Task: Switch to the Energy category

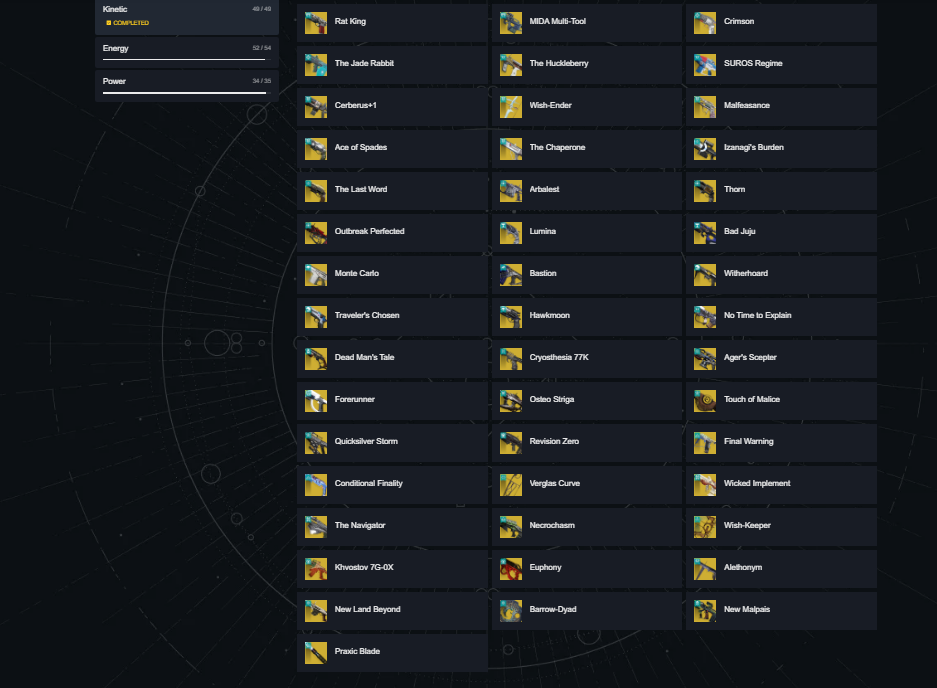Action: click(x=187, y=53)
